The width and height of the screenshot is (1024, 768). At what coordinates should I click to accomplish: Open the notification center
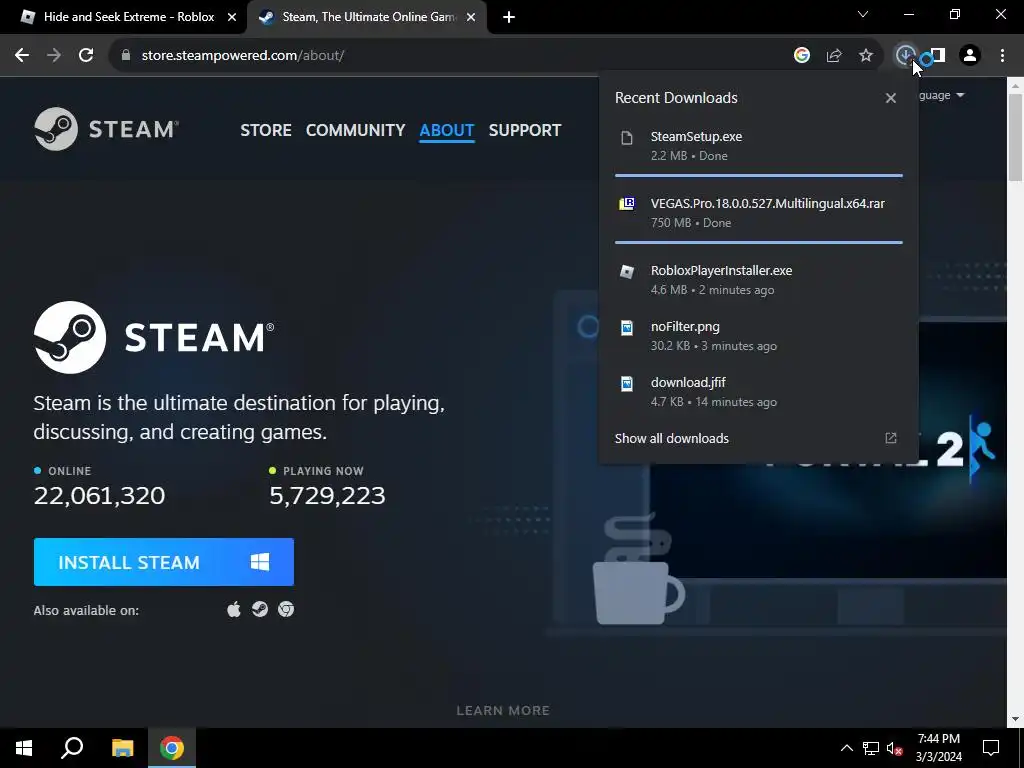pyautogui.click(x=991, y=748)
